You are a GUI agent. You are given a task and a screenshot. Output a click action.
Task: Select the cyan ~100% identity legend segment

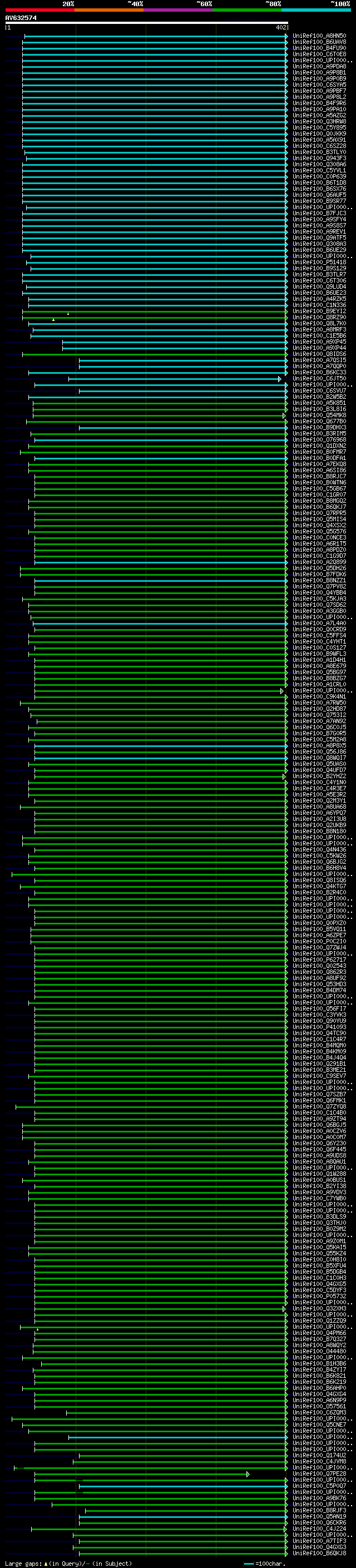[317, 10]
